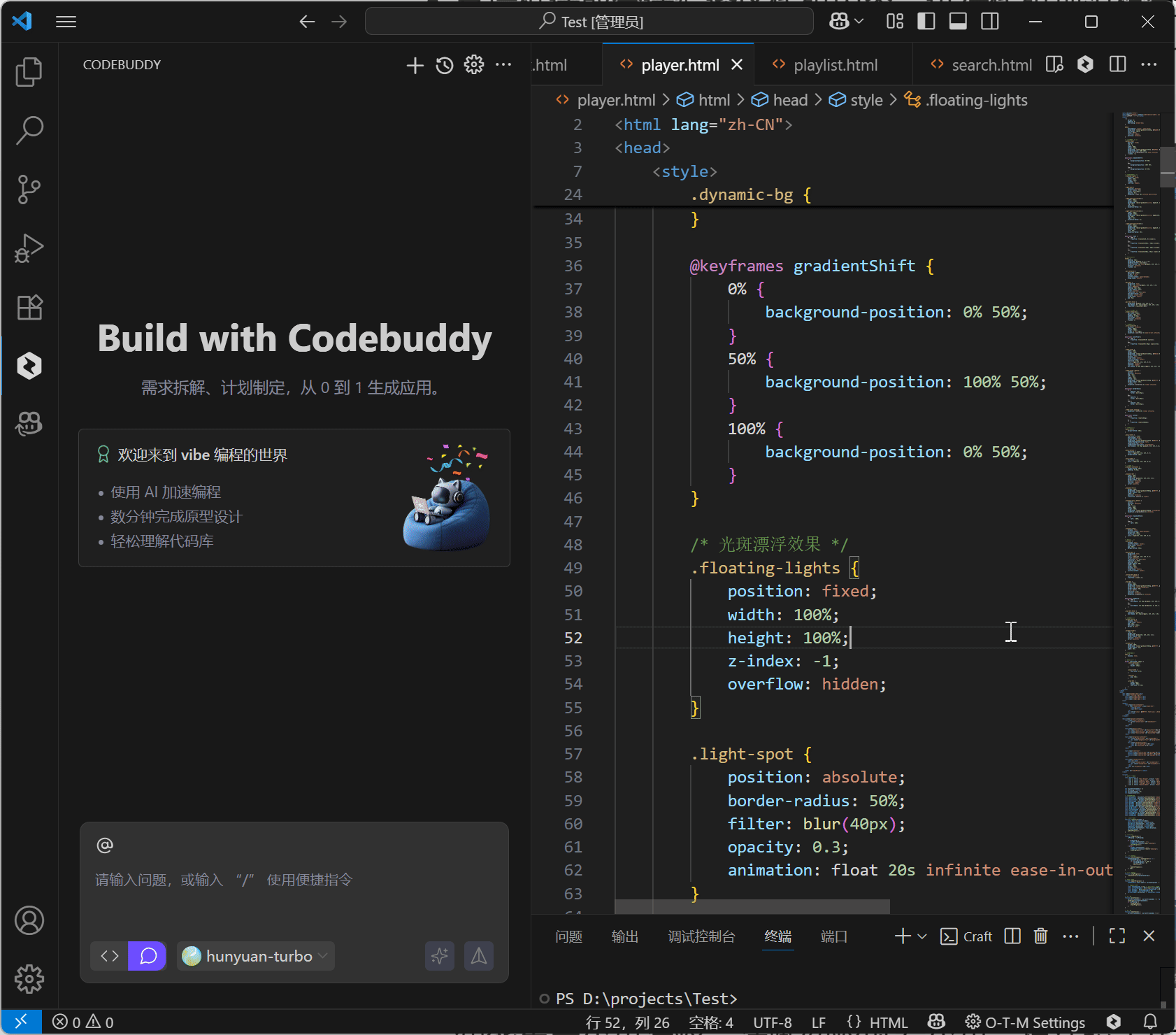Image resolution: width=1176 pixels, height=1035 pixels.
Task: Open Run and Debug view
Action: tap(29, 248)
